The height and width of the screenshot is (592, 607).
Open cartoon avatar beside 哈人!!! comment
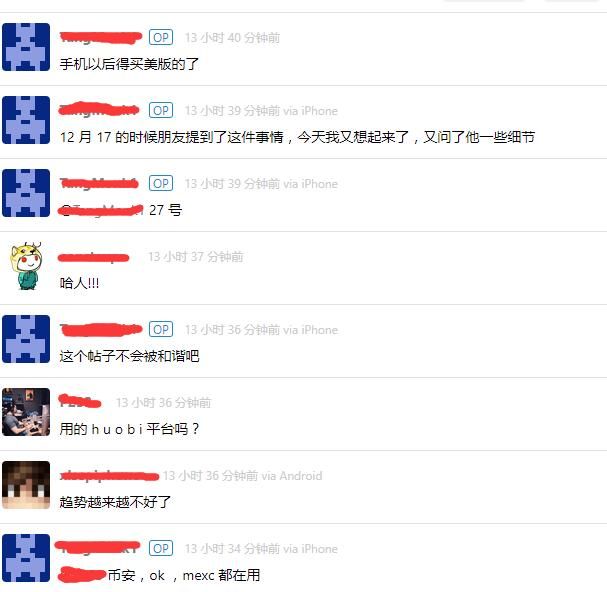click(26, 266)
